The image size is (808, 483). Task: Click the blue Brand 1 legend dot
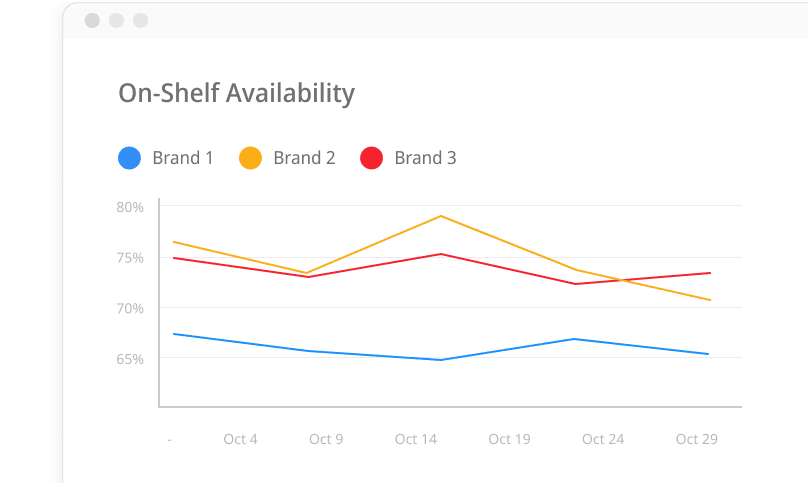click(x=129, y=158)
